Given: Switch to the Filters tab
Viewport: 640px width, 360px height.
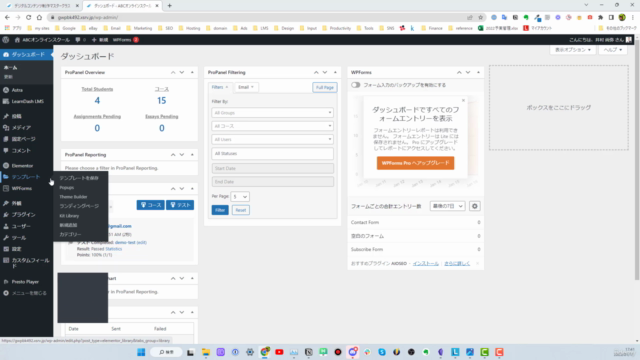Looking at the screenshot, I should click(220, 87).
